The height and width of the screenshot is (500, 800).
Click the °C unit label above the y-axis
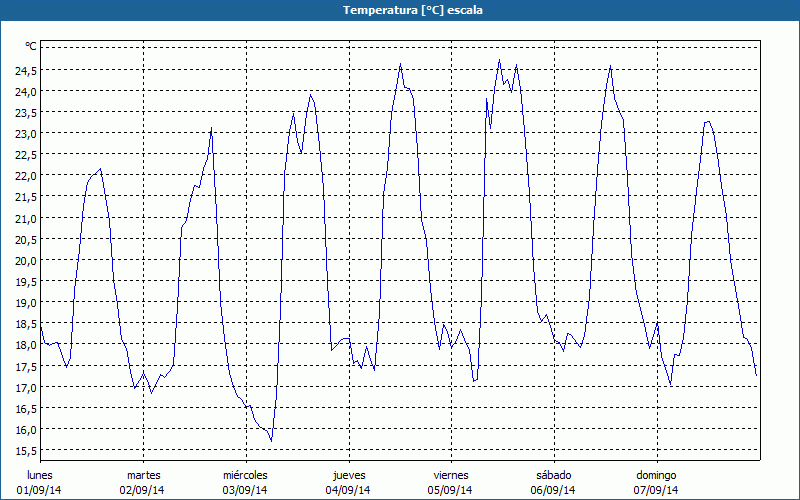point(31,46)
